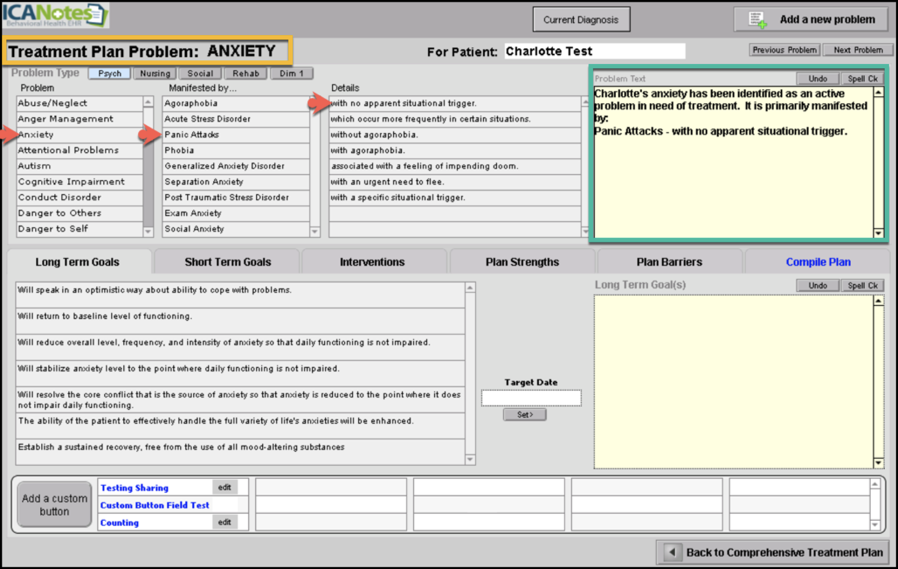The height and width of the screenshot is (569, 898).
Task: Choose the Rehab problem type
Action: click(x=246, y=73)
